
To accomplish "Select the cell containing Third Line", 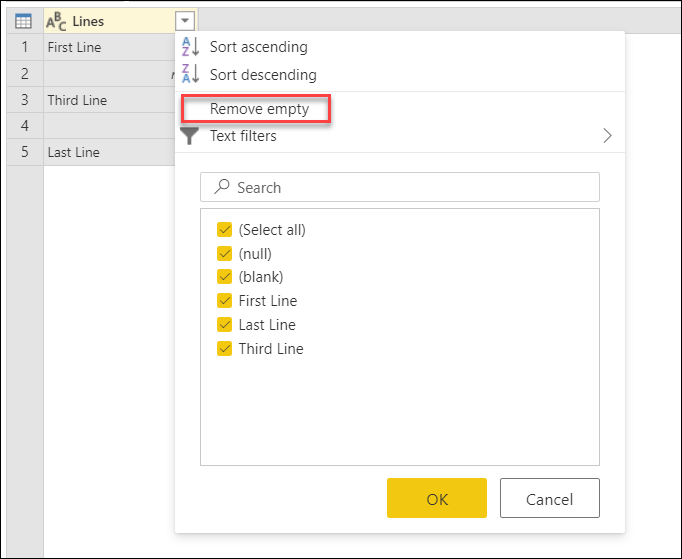I will pos(109,100).
